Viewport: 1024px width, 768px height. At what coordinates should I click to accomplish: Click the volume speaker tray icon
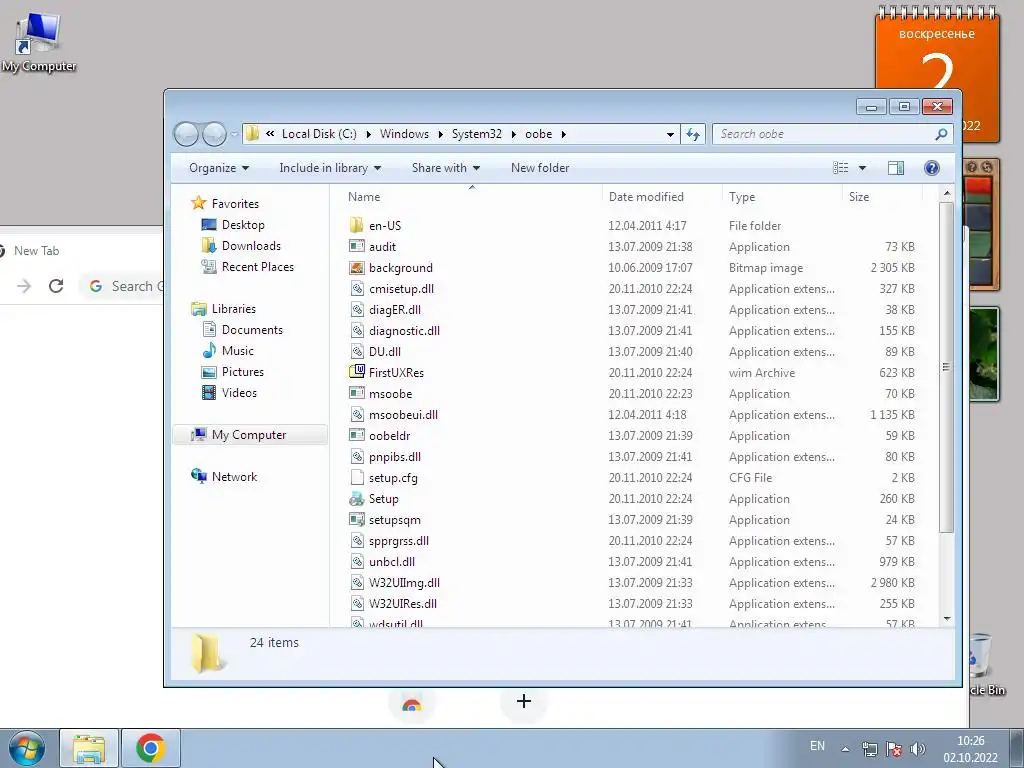918,748
